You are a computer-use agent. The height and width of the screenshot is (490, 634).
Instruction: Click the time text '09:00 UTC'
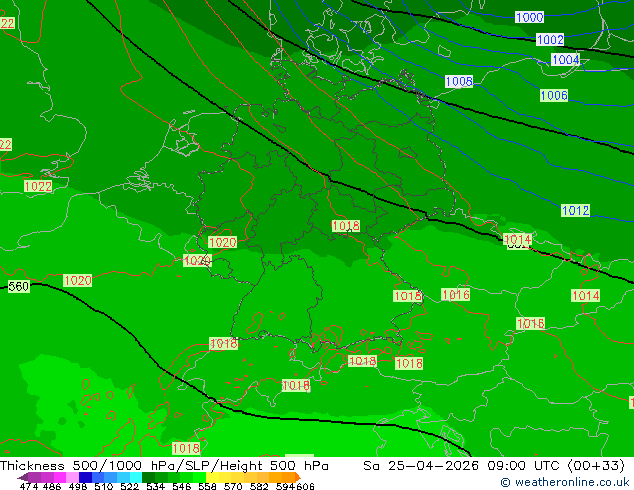coord(523,466)
